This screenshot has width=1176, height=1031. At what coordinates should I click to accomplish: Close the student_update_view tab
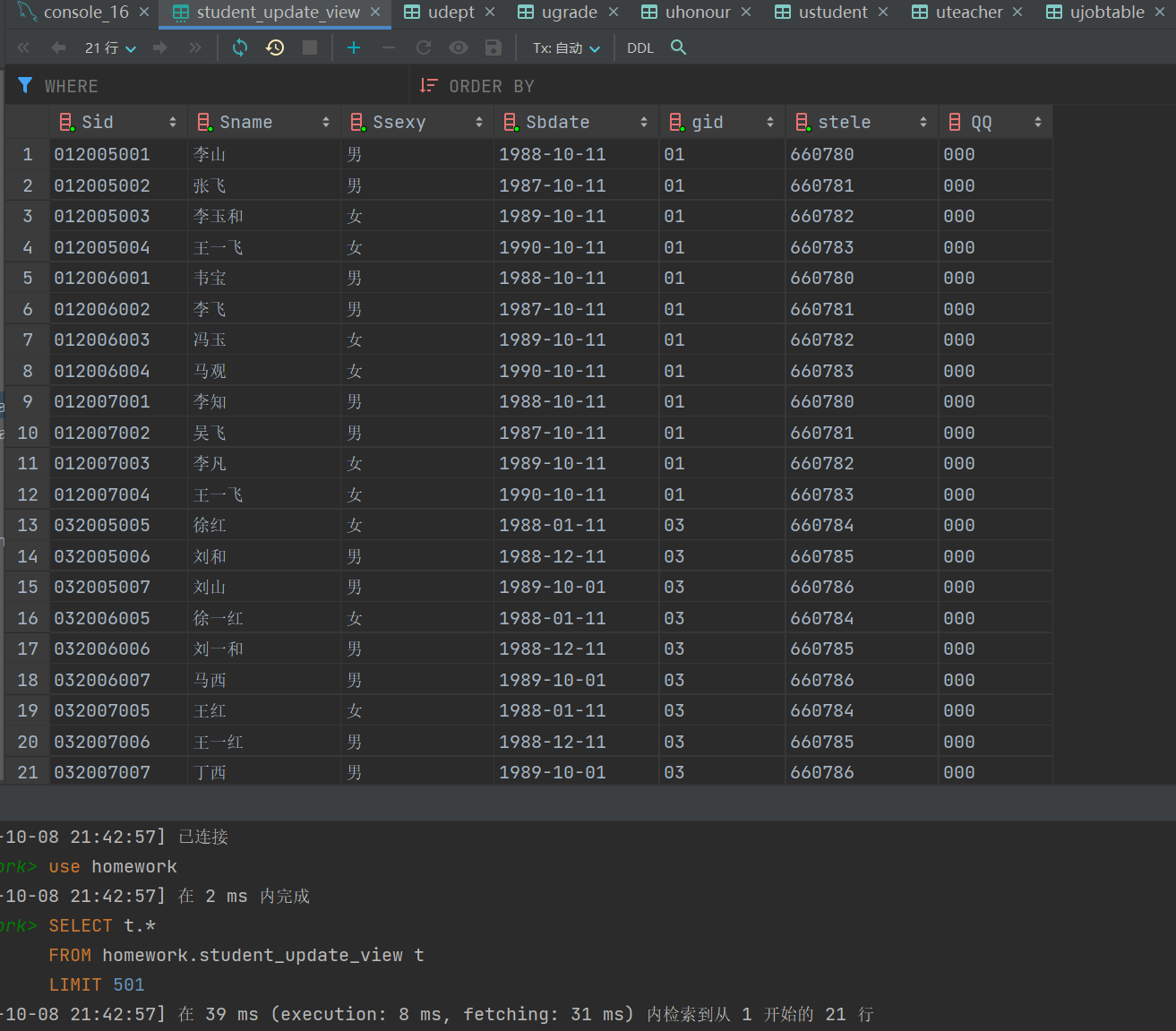(x=375, y=13)
